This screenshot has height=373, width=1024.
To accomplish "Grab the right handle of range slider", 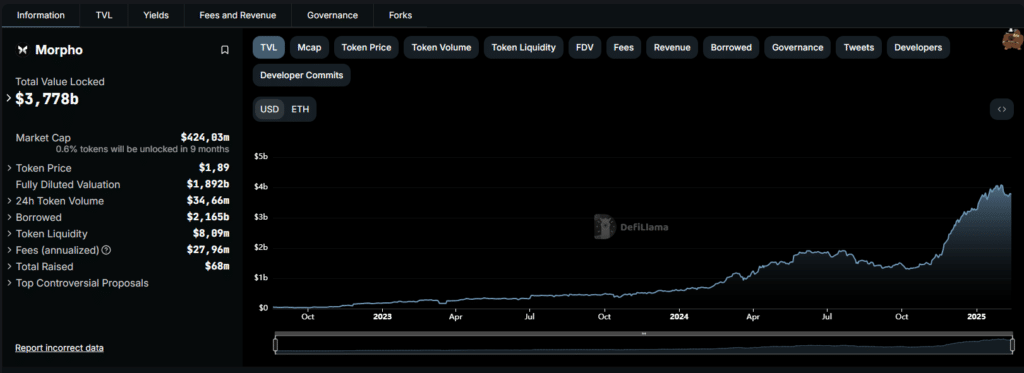I will coord(1012,344).
